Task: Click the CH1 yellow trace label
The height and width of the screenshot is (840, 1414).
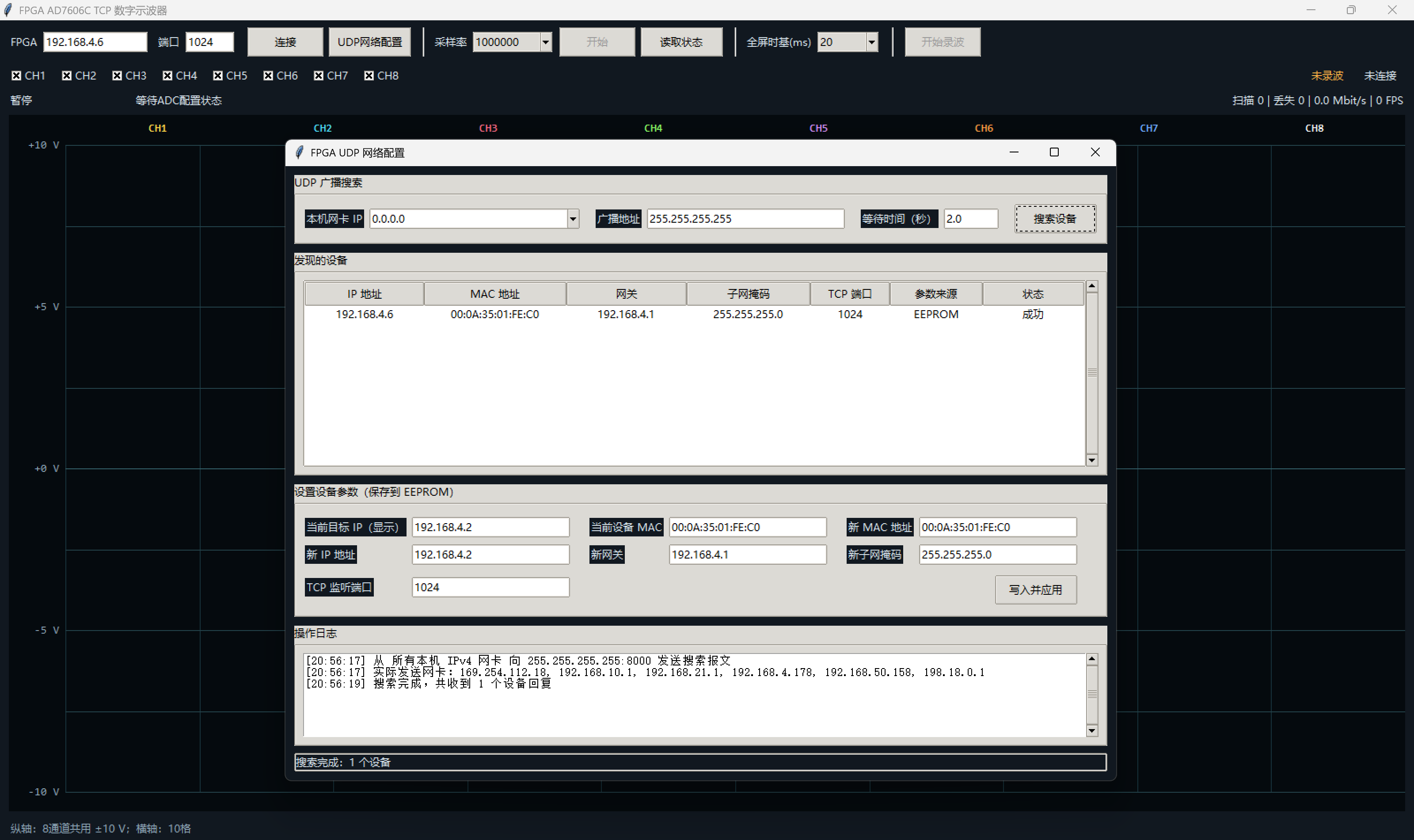Action: click(157, 128)
